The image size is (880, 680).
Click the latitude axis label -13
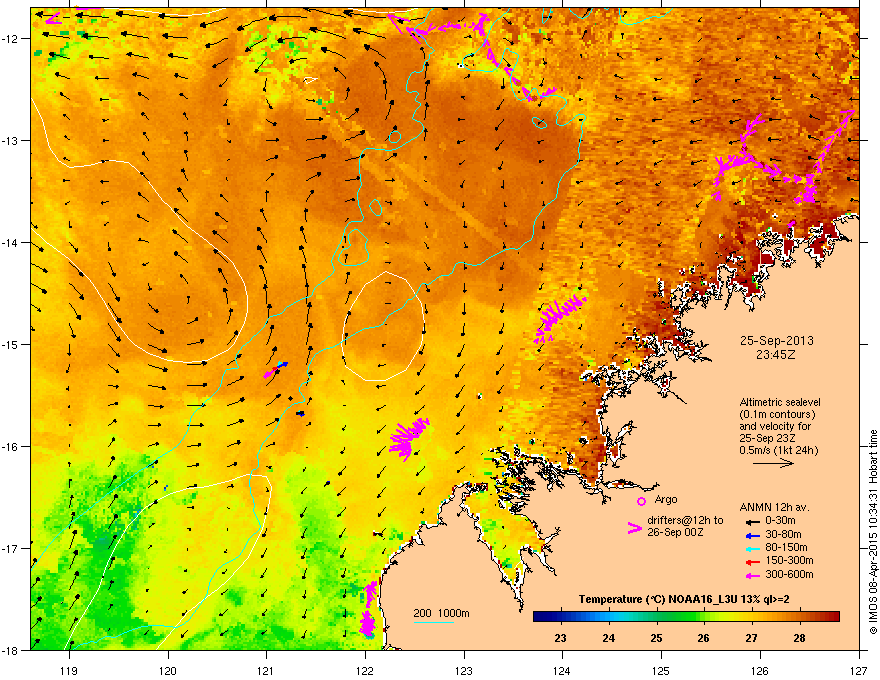click(x=10, y=140)
